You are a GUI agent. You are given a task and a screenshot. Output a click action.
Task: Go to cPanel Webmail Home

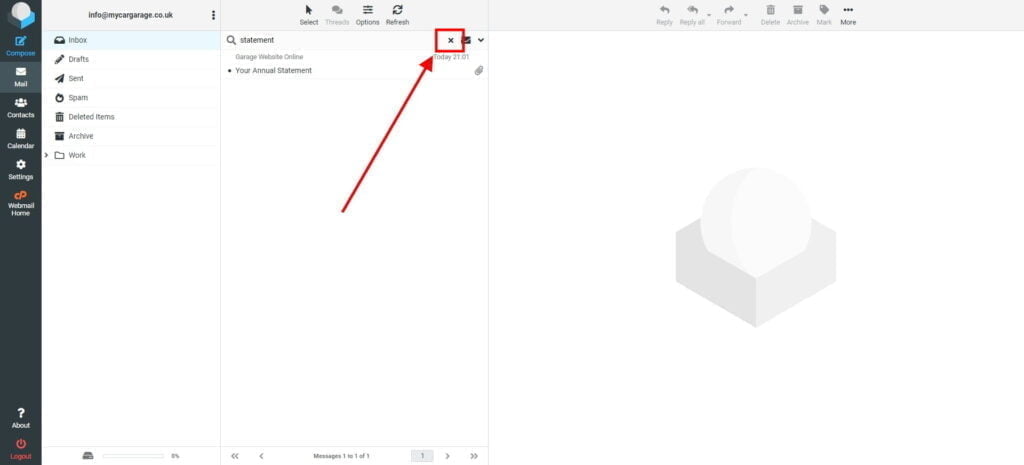21,204
